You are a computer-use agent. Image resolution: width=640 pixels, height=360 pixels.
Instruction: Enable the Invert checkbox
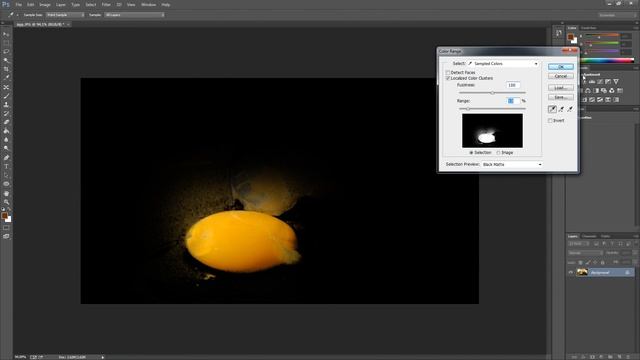click(x=550, y=120)
